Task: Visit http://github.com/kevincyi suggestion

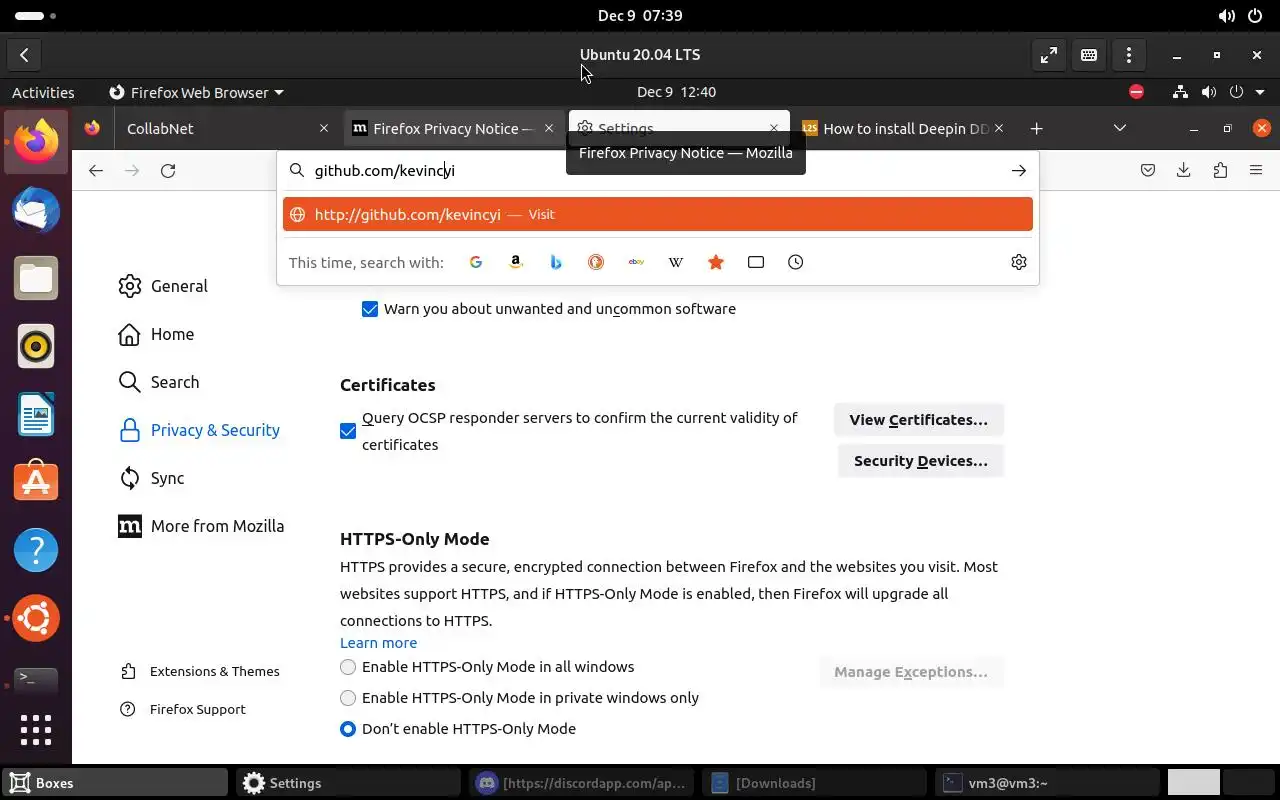Action: click(x=658, y=214)
